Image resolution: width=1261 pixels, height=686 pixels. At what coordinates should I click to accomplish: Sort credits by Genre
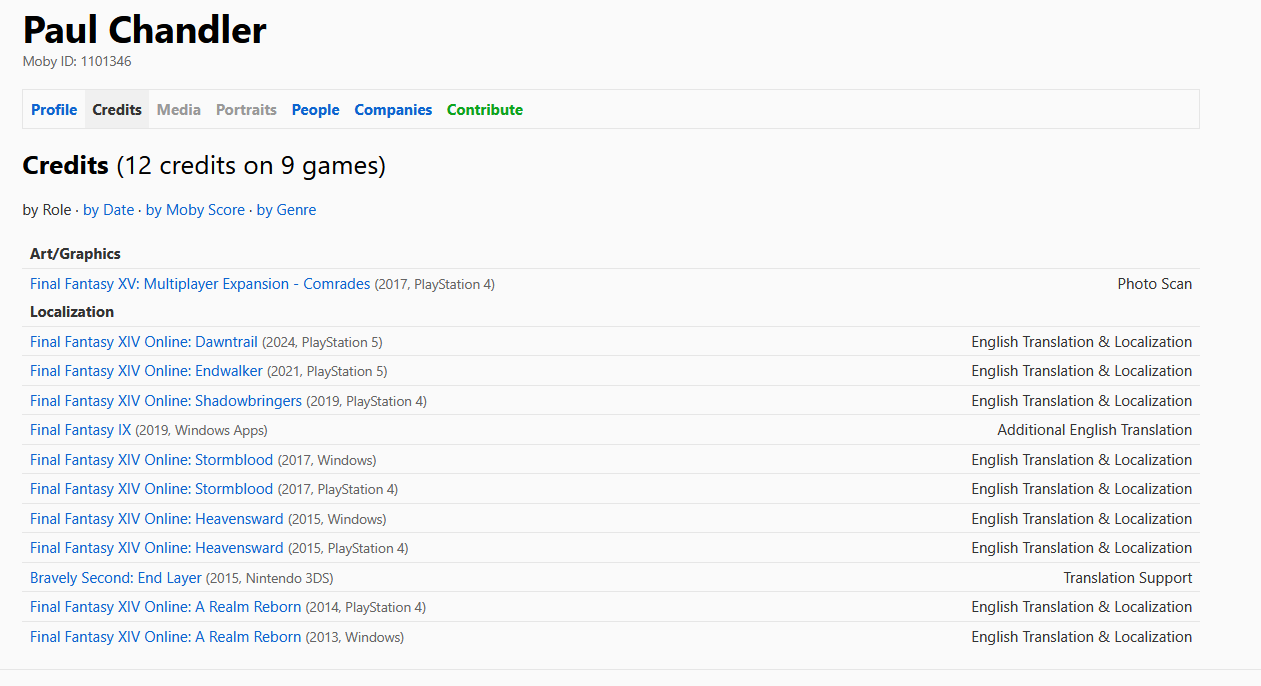coord(286,210)
